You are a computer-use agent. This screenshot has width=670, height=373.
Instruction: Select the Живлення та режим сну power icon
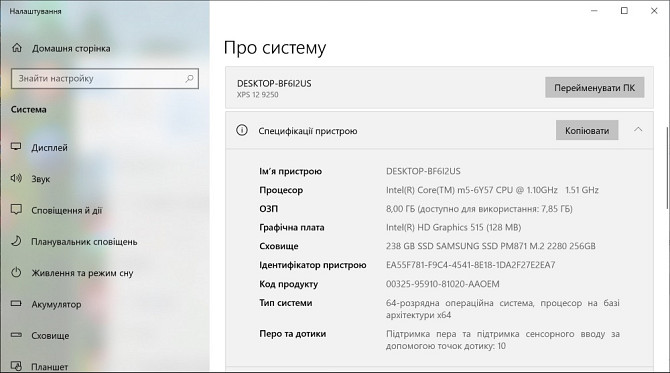click(16, 272)
